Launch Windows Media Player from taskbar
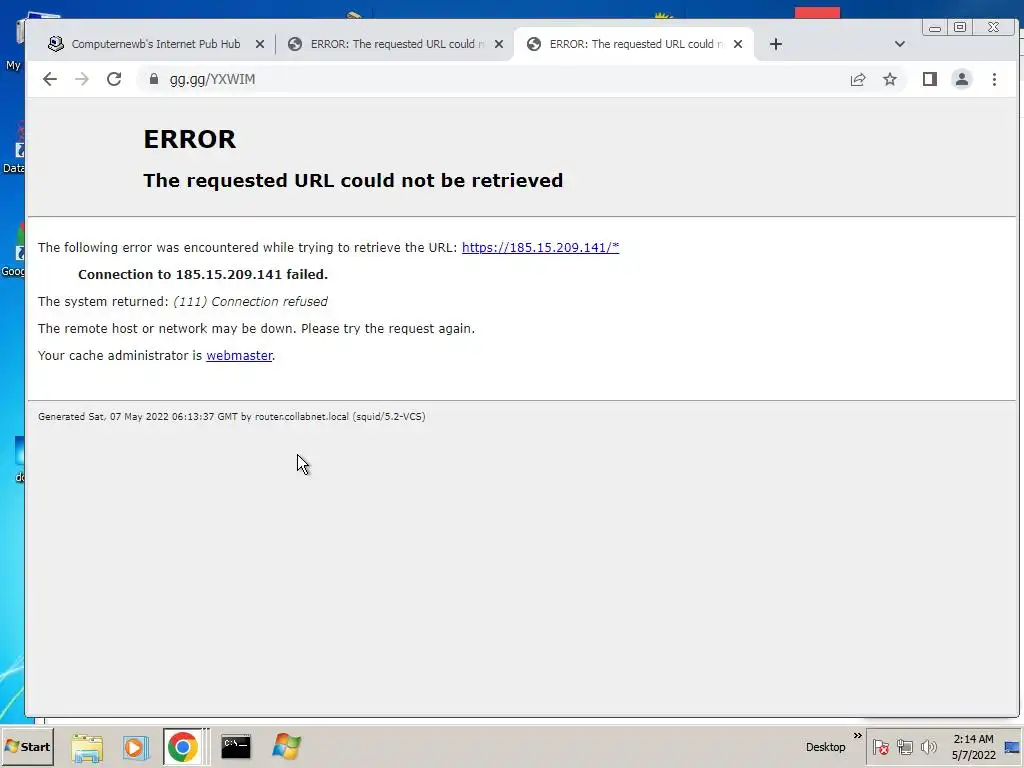 (x=136, y=747)
